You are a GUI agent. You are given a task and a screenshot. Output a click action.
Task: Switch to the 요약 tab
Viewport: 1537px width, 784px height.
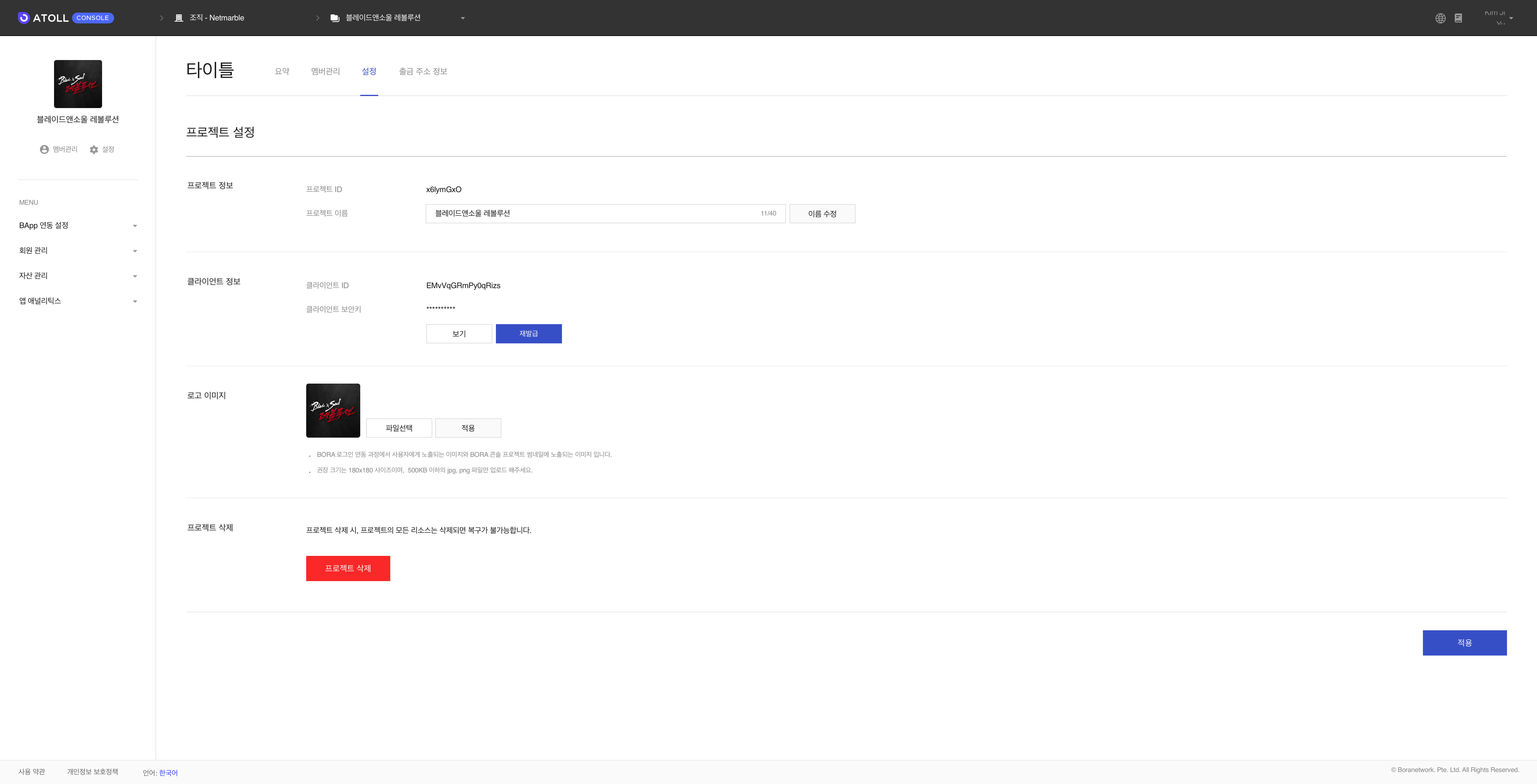click(x=282, y=72)
